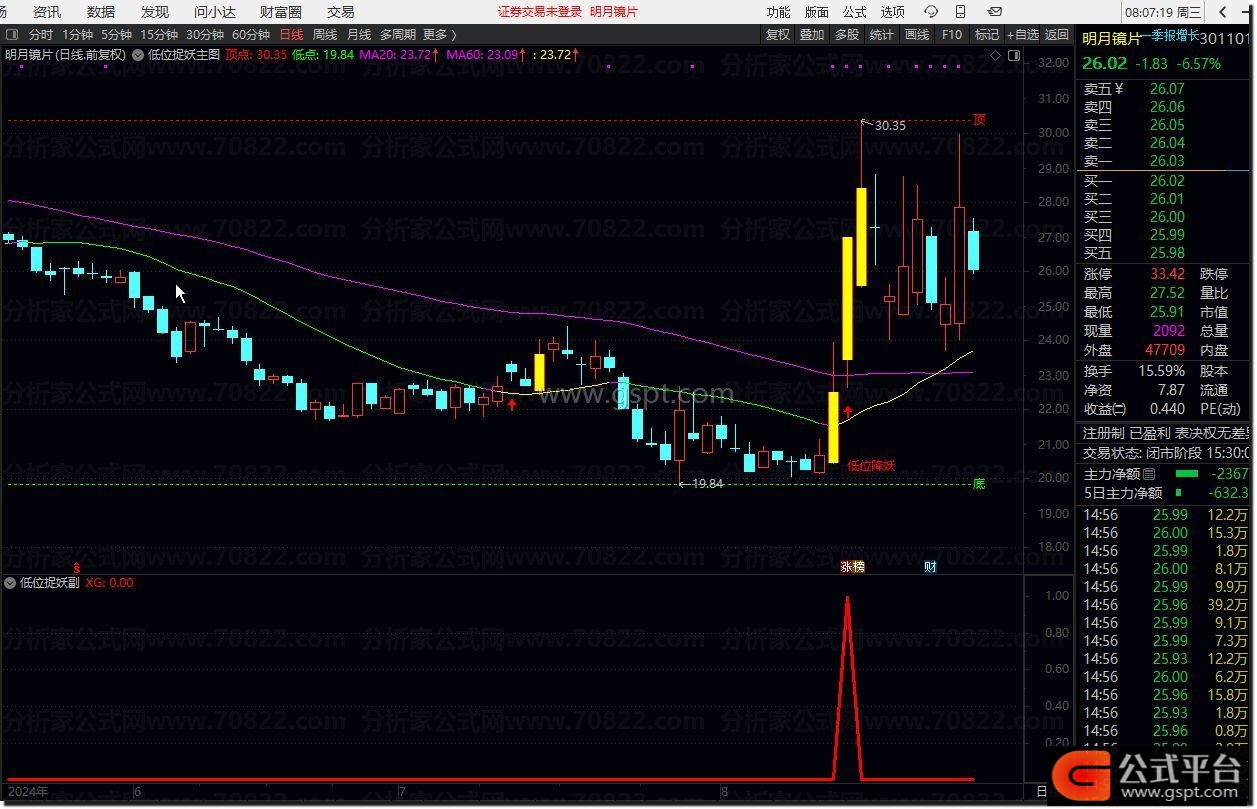Click the chat bubble message icon
Screen dimensions: 1257x809
[x=931, y=12]
